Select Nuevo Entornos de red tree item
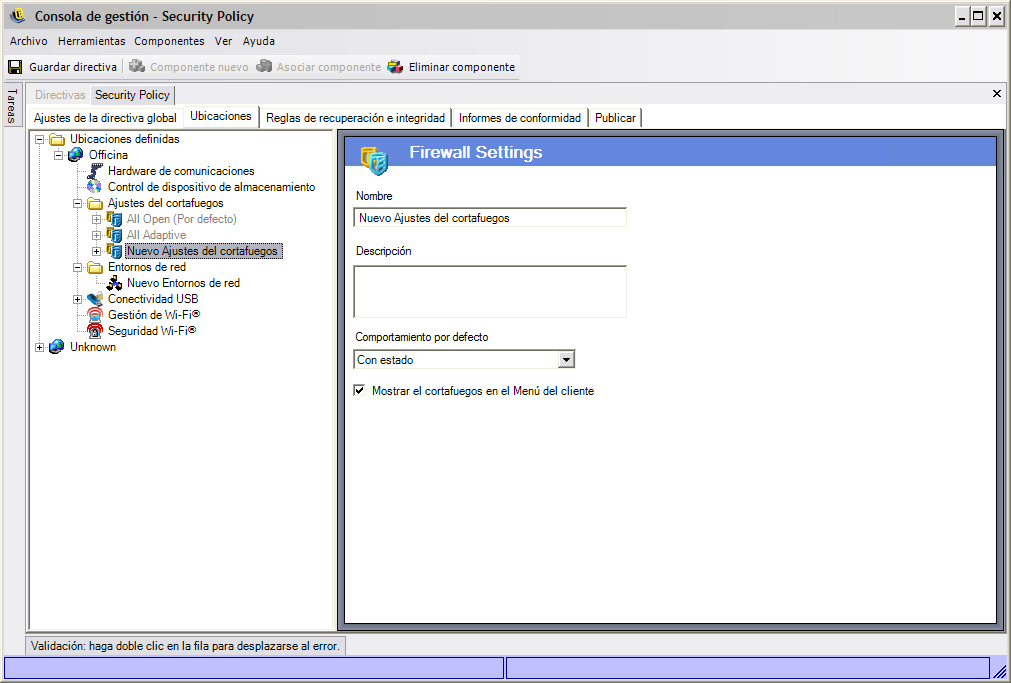 [x=183, y=282]
